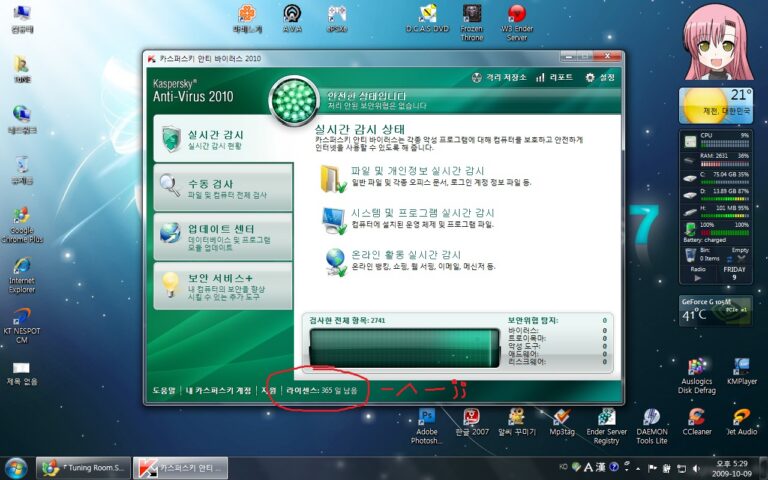Click the weather gadget showing 21°
The image size is (768, 480).
(x=716, y=106)
